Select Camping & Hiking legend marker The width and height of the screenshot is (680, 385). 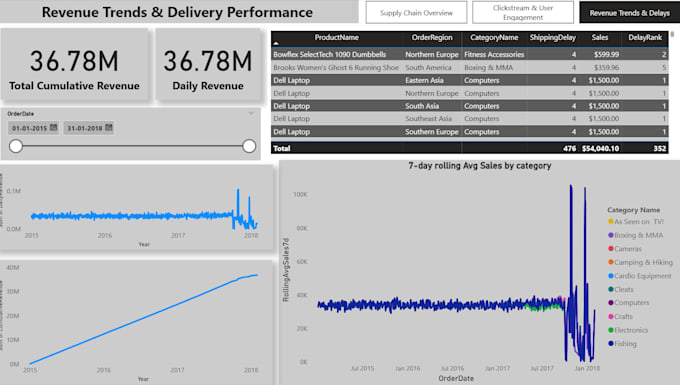[x=611, y=262]
